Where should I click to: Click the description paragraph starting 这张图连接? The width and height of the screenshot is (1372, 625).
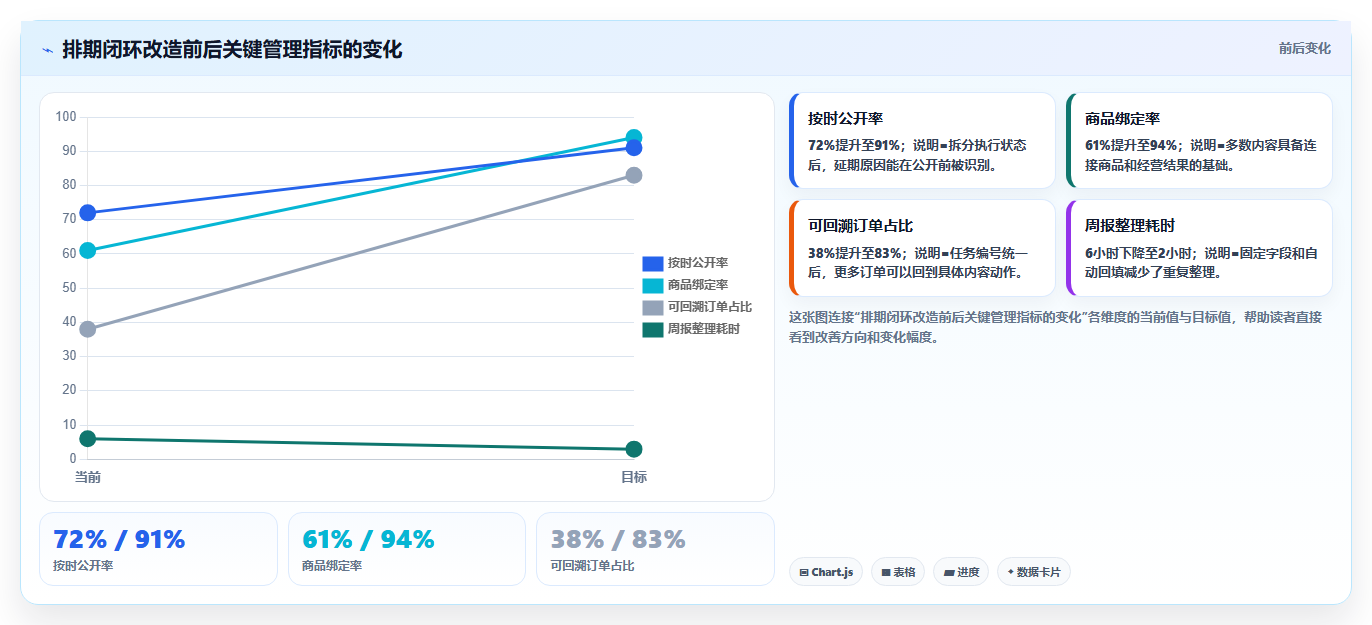point(1055,327)
